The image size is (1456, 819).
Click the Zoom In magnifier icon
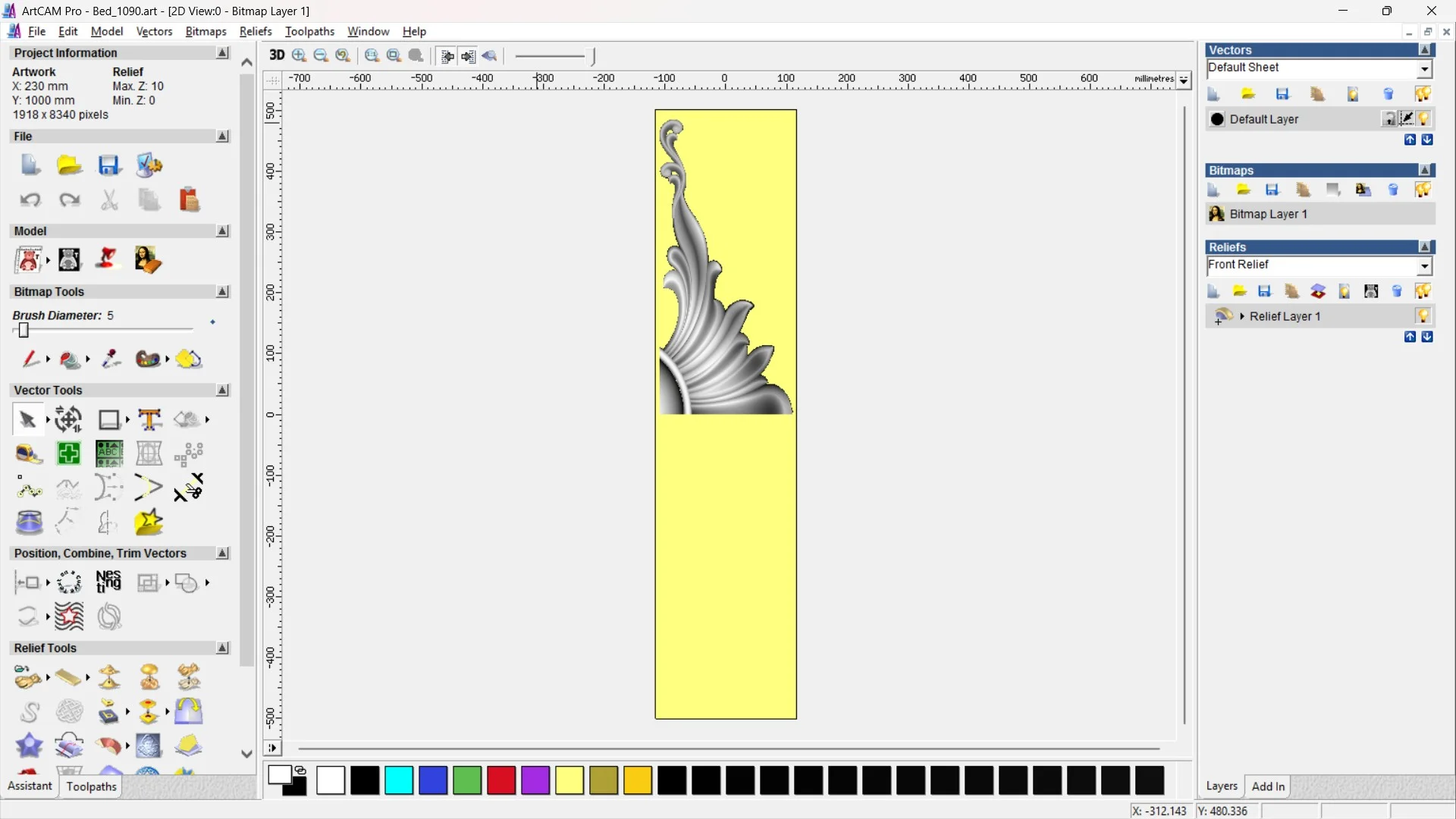coord(300,55)
